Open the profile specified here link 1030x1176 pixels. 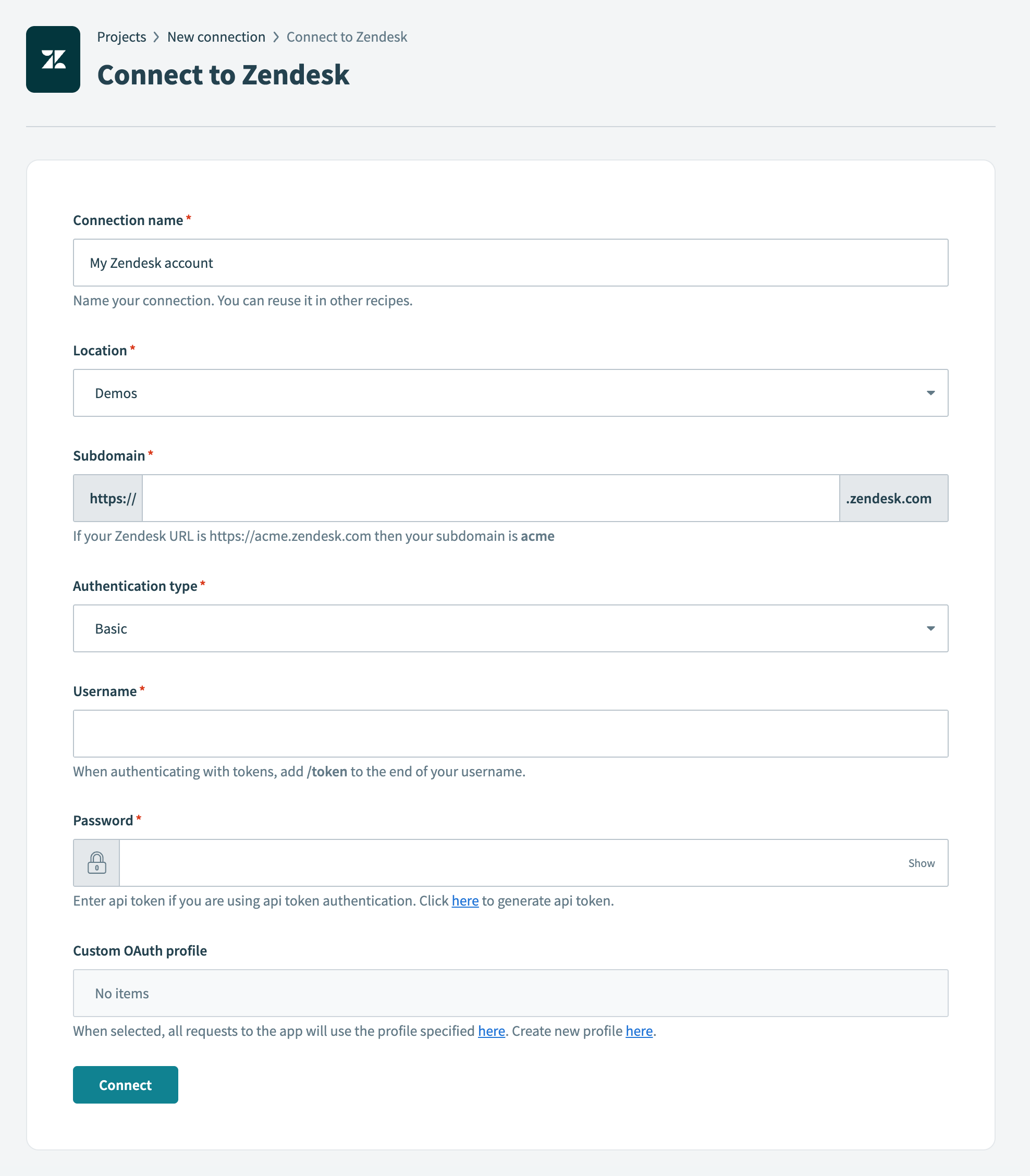pyautogui.click(x=491, y=1031)
